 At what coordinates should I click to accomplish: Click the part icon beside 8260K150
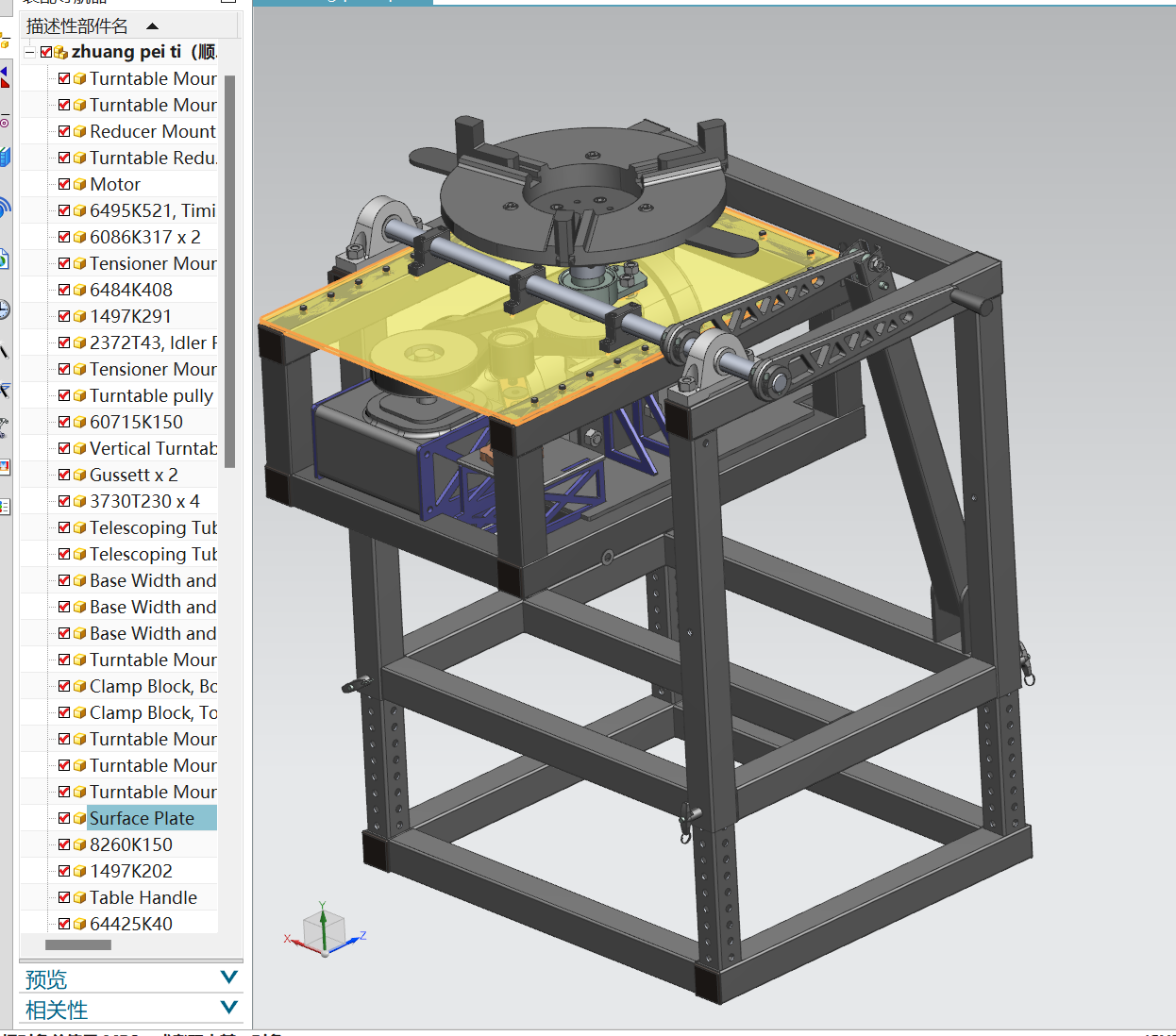pyautogui.click(x=79, y=844)
